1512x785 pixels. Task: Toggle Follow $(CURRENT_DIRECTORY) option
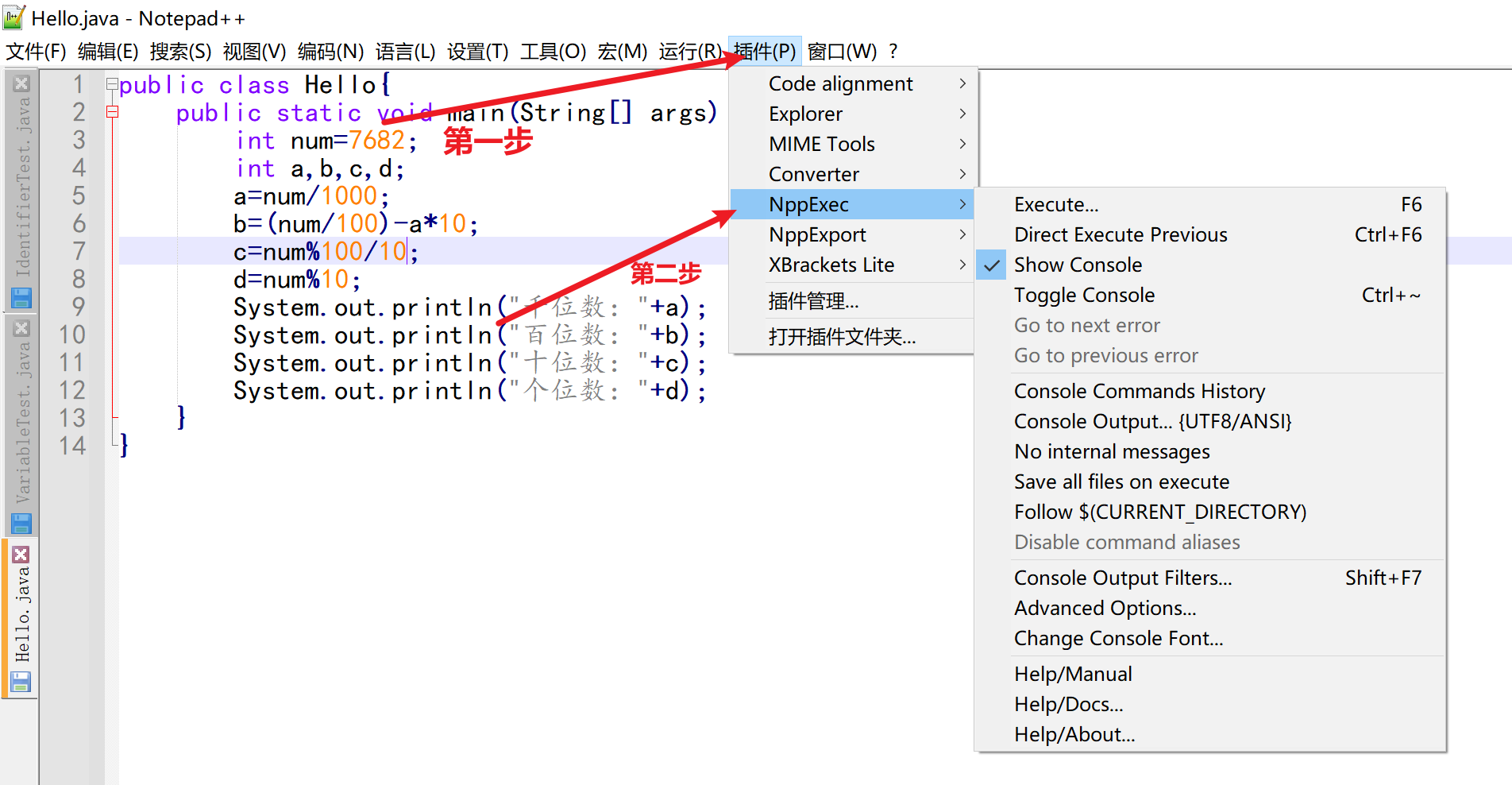pyautogui.click(x=1210, y=512)
